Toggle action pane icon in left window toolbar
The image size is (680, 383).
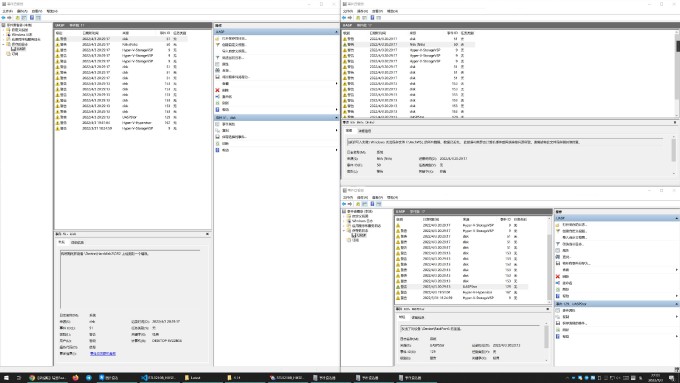[38, 18]
